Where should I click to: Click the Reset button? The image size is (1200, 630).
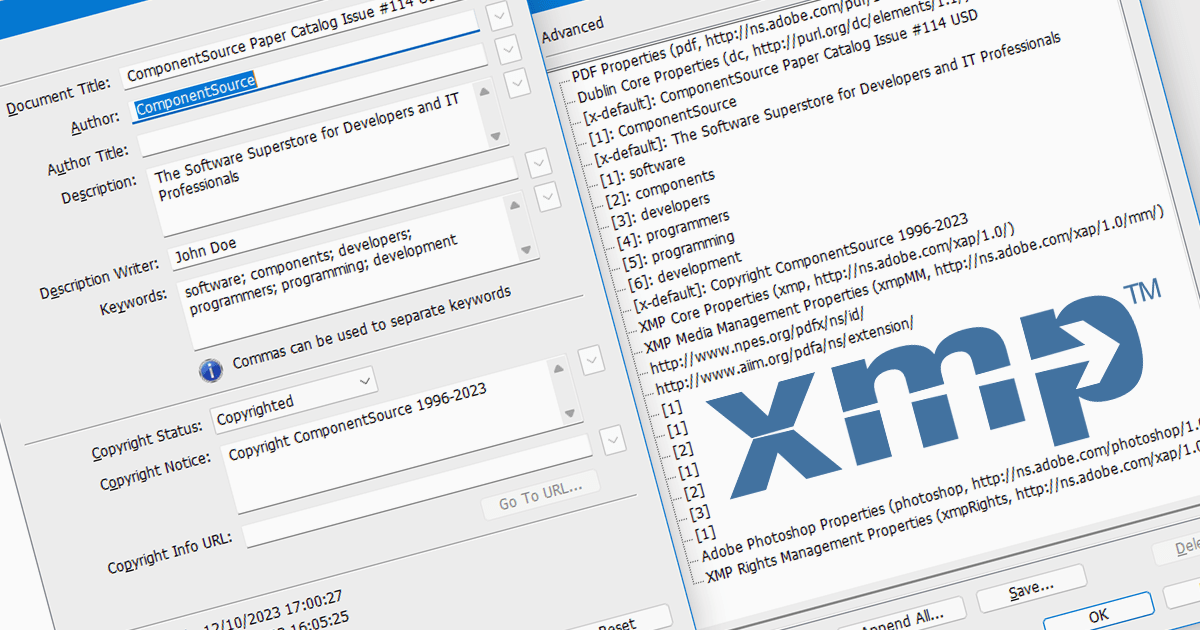tap(618, 625)
